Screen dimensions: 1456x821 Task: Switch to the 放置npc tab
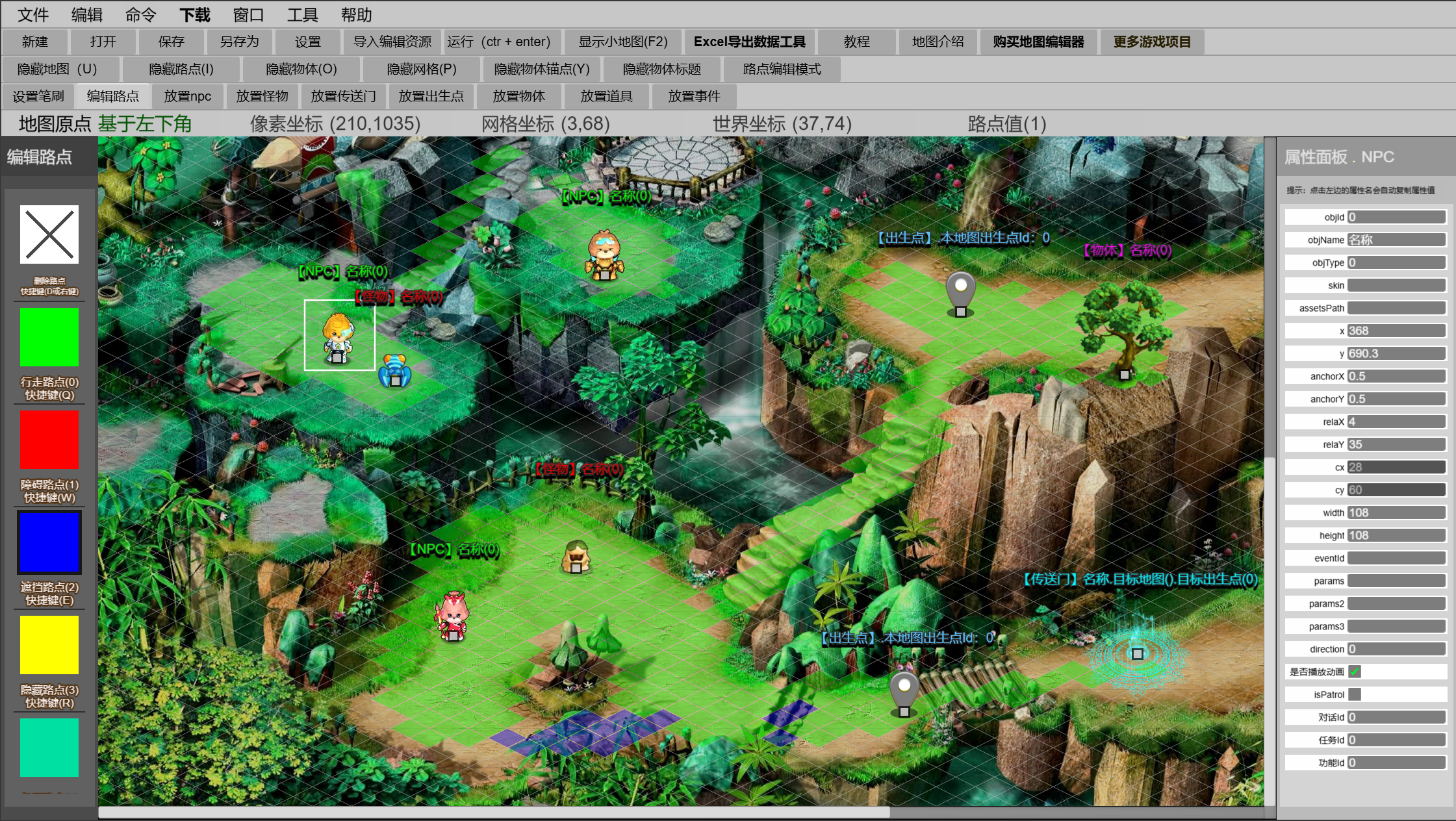coord(187,96)
